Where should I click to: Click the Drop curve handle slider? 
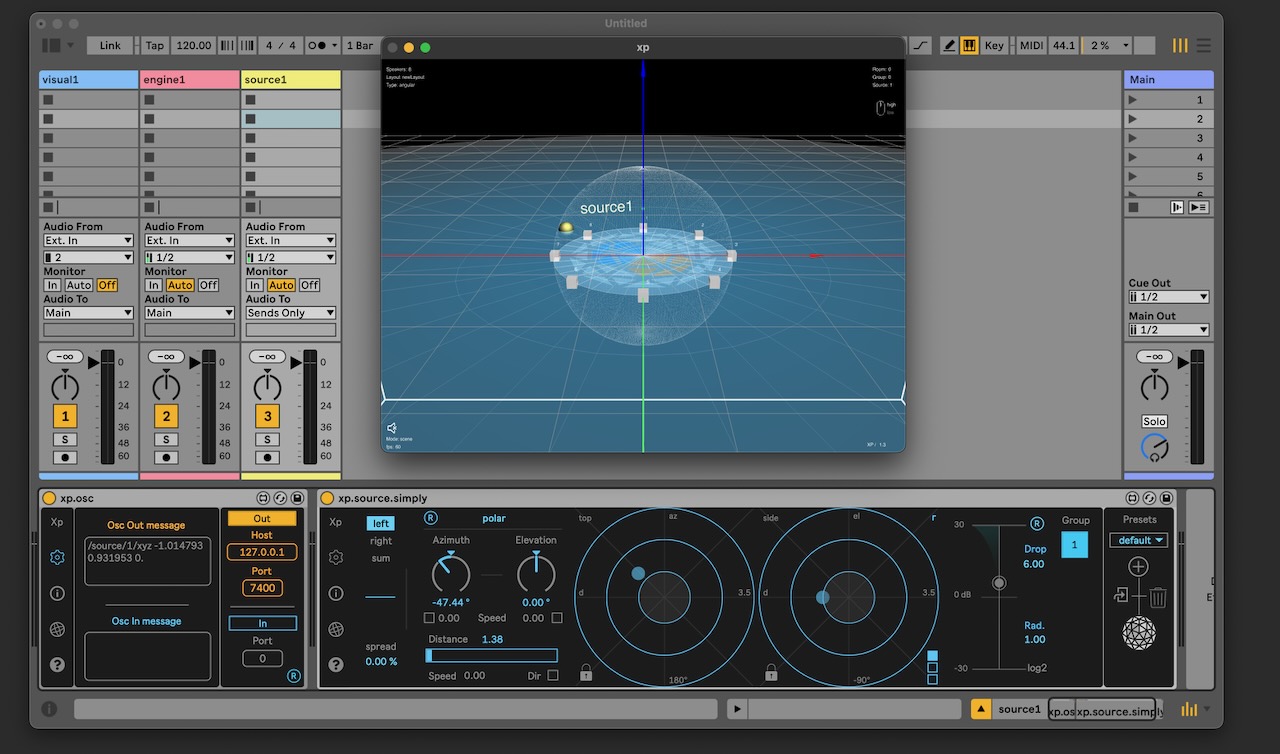point(998,583)
